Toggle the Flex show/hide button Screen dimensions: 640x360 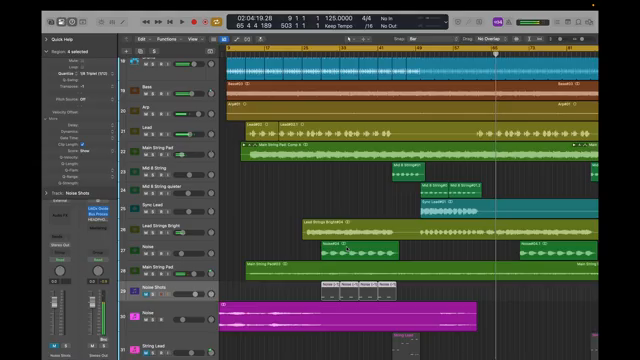pyautogui.click(x=247, y=39)
